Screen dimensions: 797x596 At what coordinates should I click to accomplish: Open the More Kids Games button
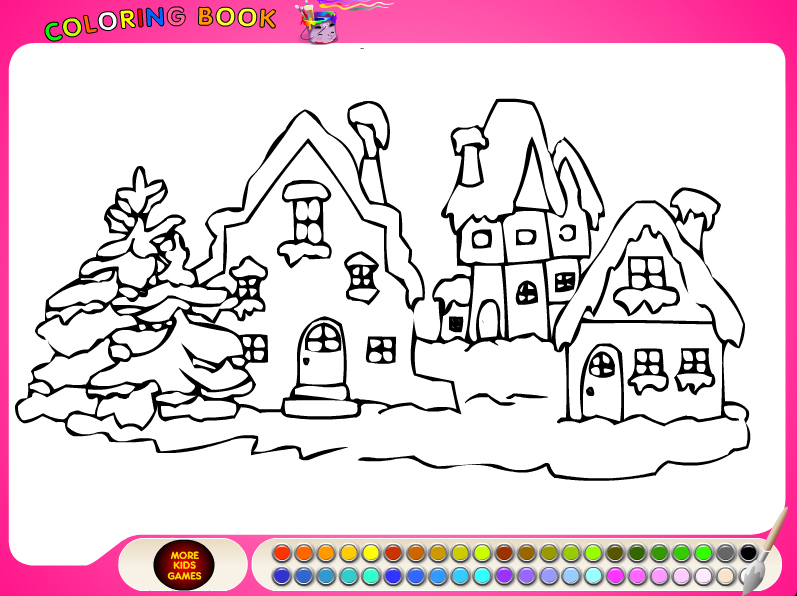[x=184, y=565]
